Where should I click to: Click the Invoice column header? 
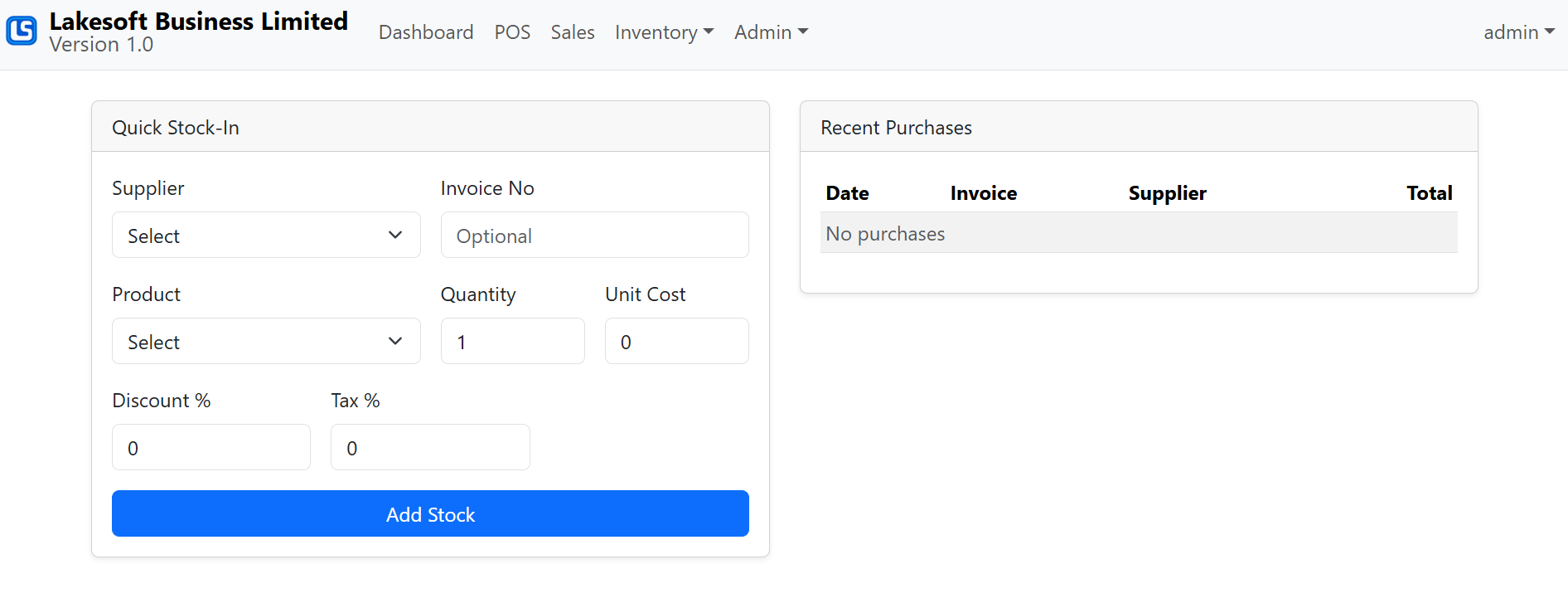point(984,193)
